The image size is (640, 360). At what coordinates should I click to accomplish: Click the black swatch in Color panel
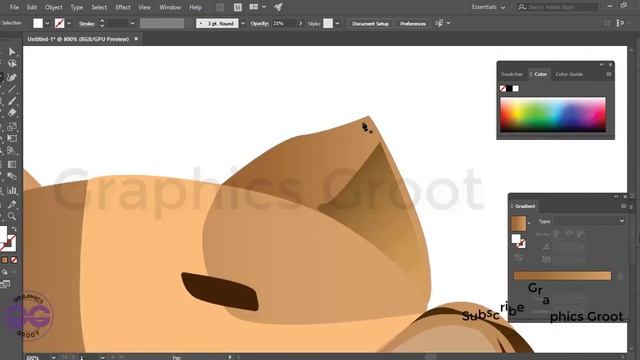(x=509, y=89)
